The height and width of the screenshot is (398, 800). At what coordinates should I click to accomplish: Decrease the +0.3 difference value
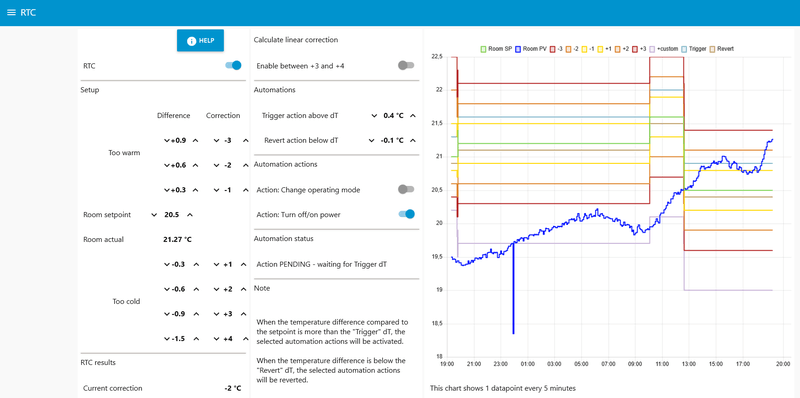pyautogui.click(x=166, y=190)
